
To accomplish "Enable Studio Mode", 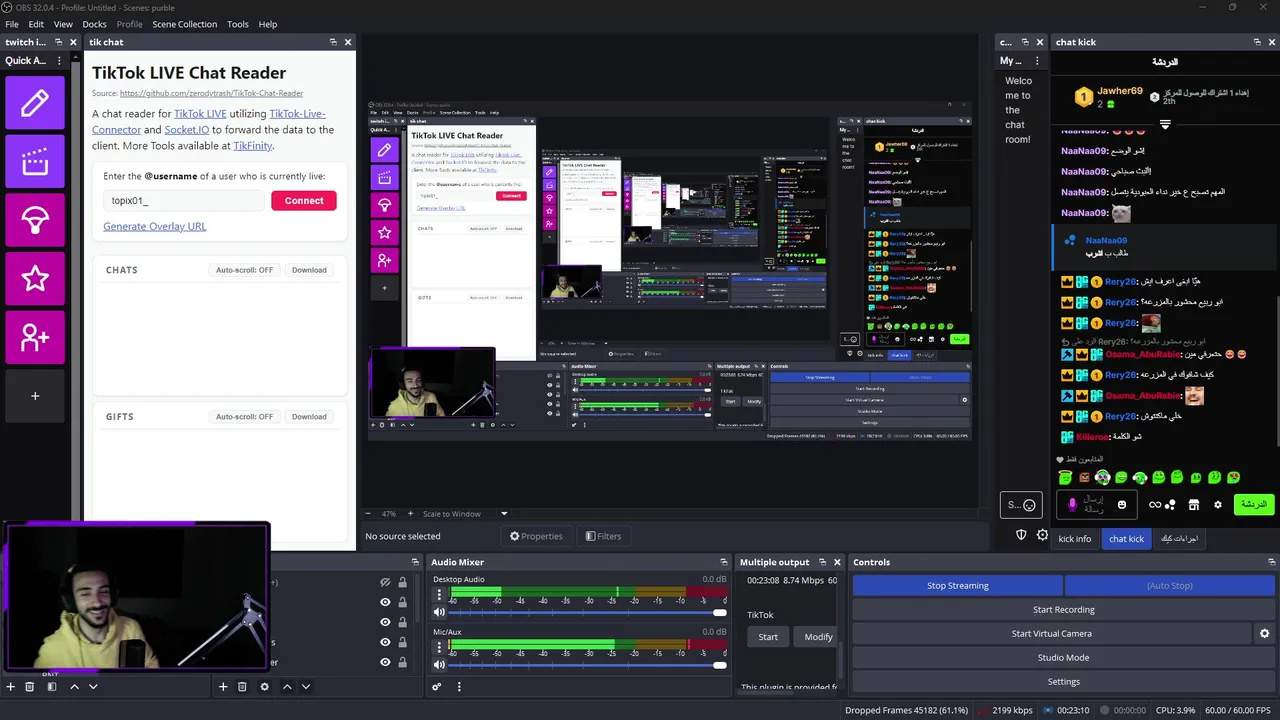I will pos(1063,658).
